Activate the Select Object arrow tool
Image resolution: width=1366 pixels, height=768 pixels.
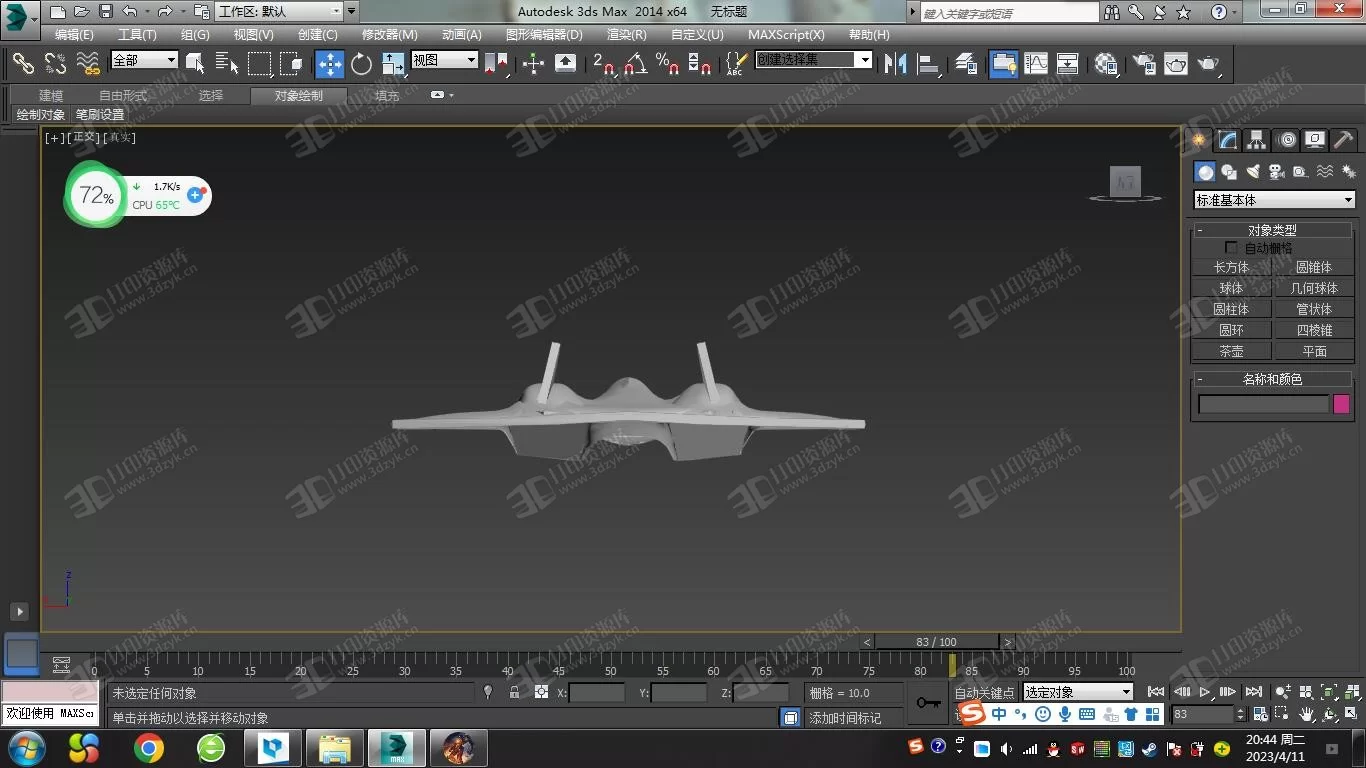coord(196,63)
